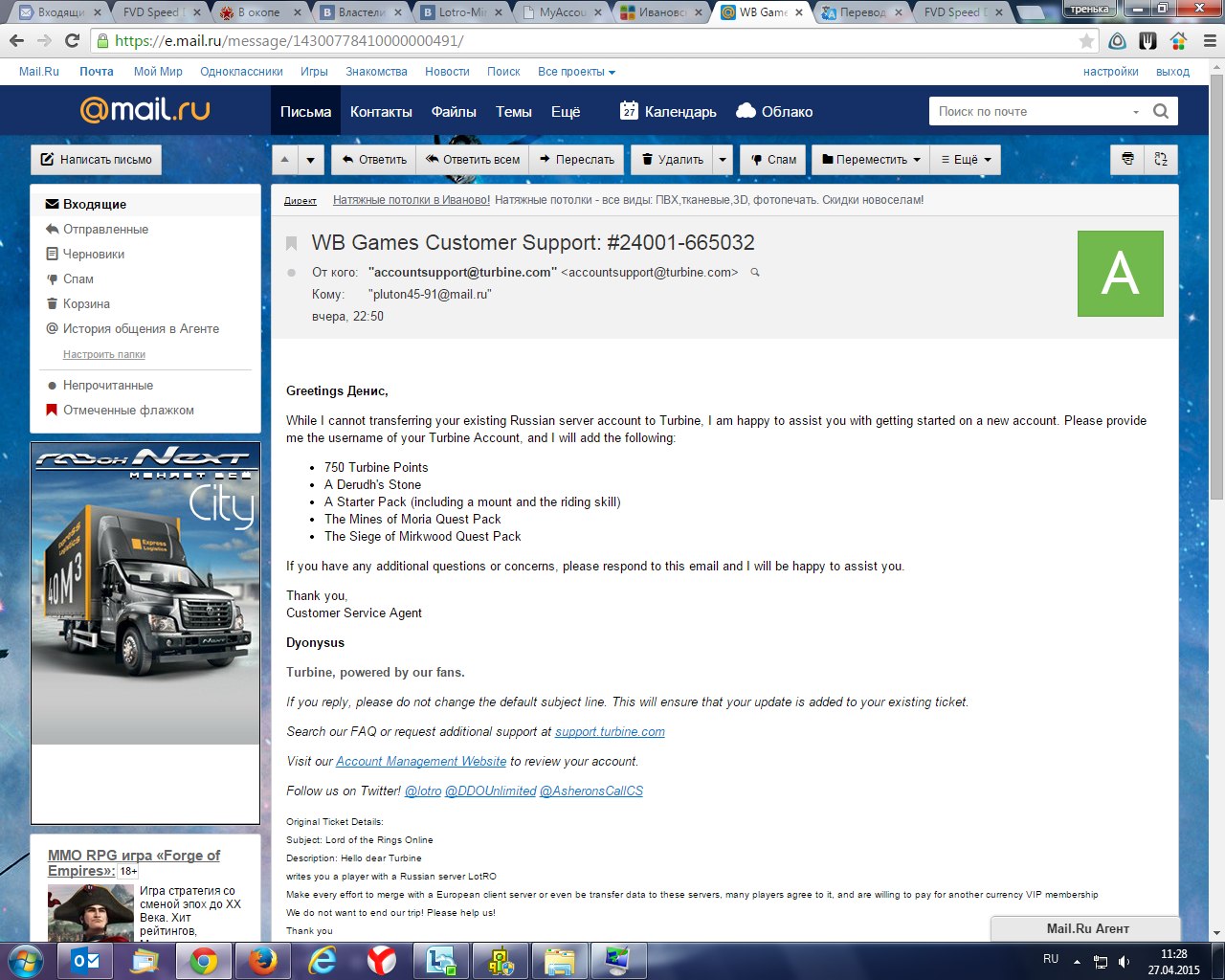The height and width of the screenshot is (980, 1225).
Task: Bookmark page with star icon
Action: 1086,41
